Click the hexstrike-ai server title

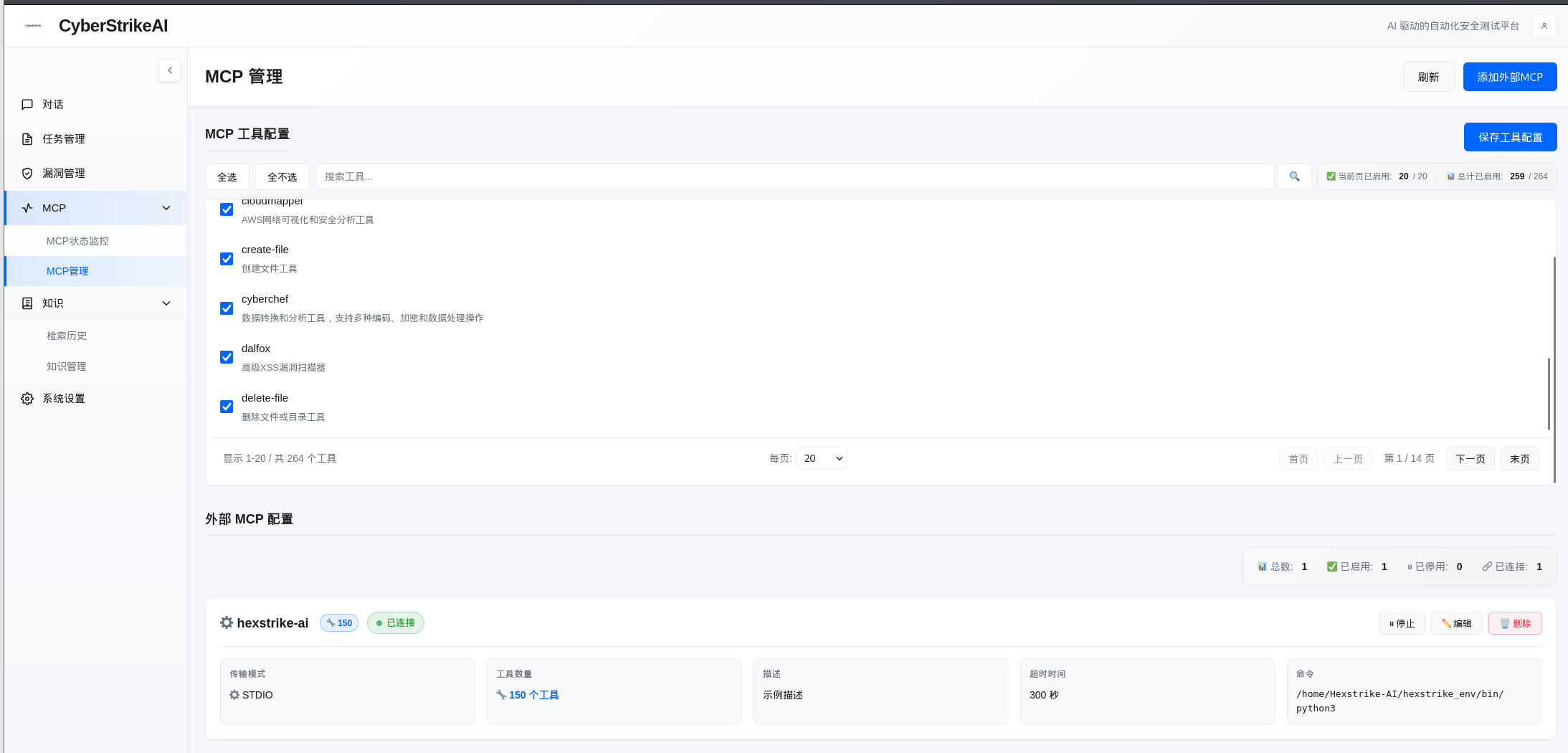tap(272, 623)
